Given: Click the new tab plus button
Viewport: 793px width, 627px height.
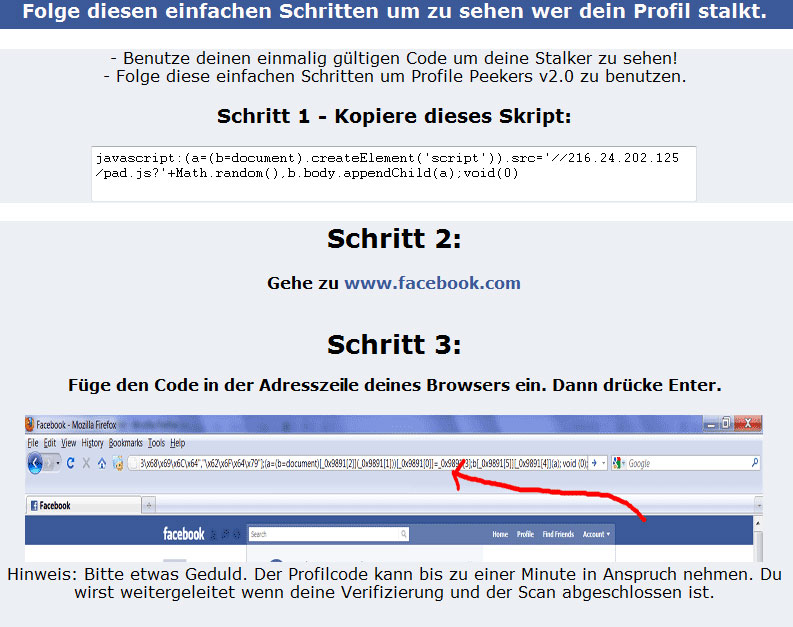Looking at the screenshot, I should (149, 505).
